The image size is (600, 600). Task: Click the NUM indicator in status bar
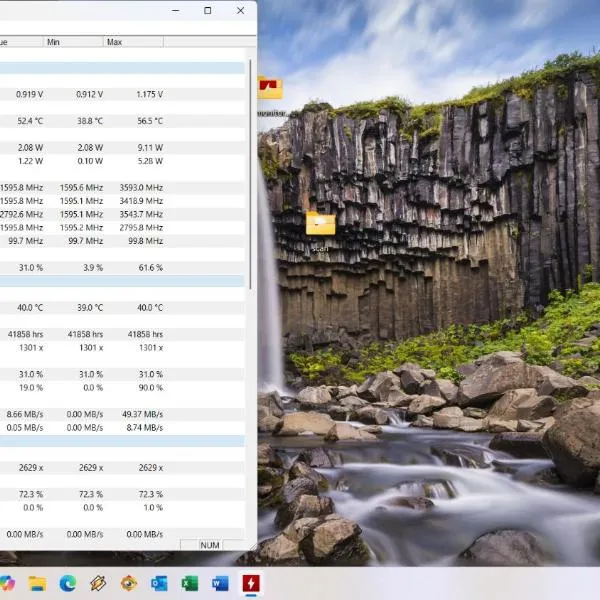pyautogui.click(x=210, y=545)
